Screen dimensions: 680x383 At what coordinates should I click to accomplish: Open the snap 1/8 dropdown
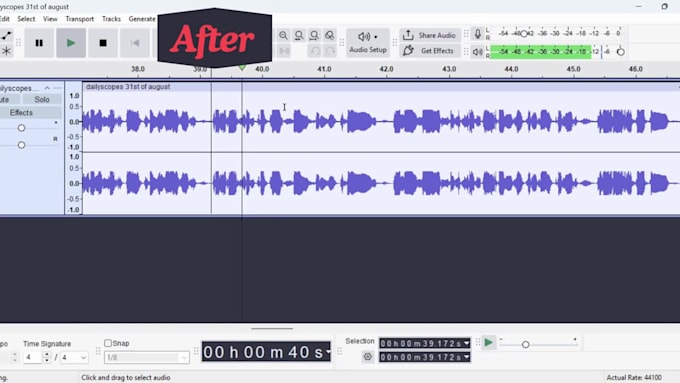pos(147,357)
